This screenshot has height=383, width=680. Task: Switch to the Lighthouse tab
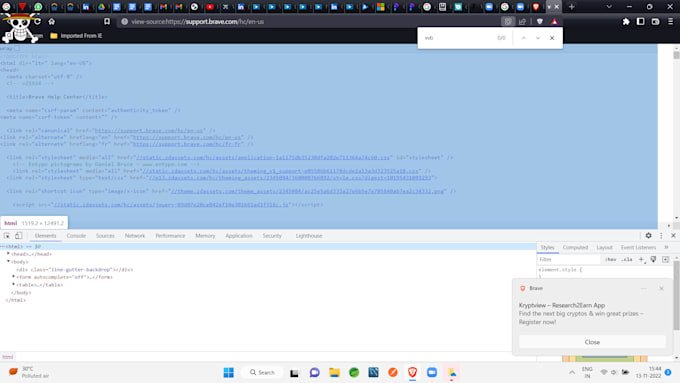[x=309, y=236]
